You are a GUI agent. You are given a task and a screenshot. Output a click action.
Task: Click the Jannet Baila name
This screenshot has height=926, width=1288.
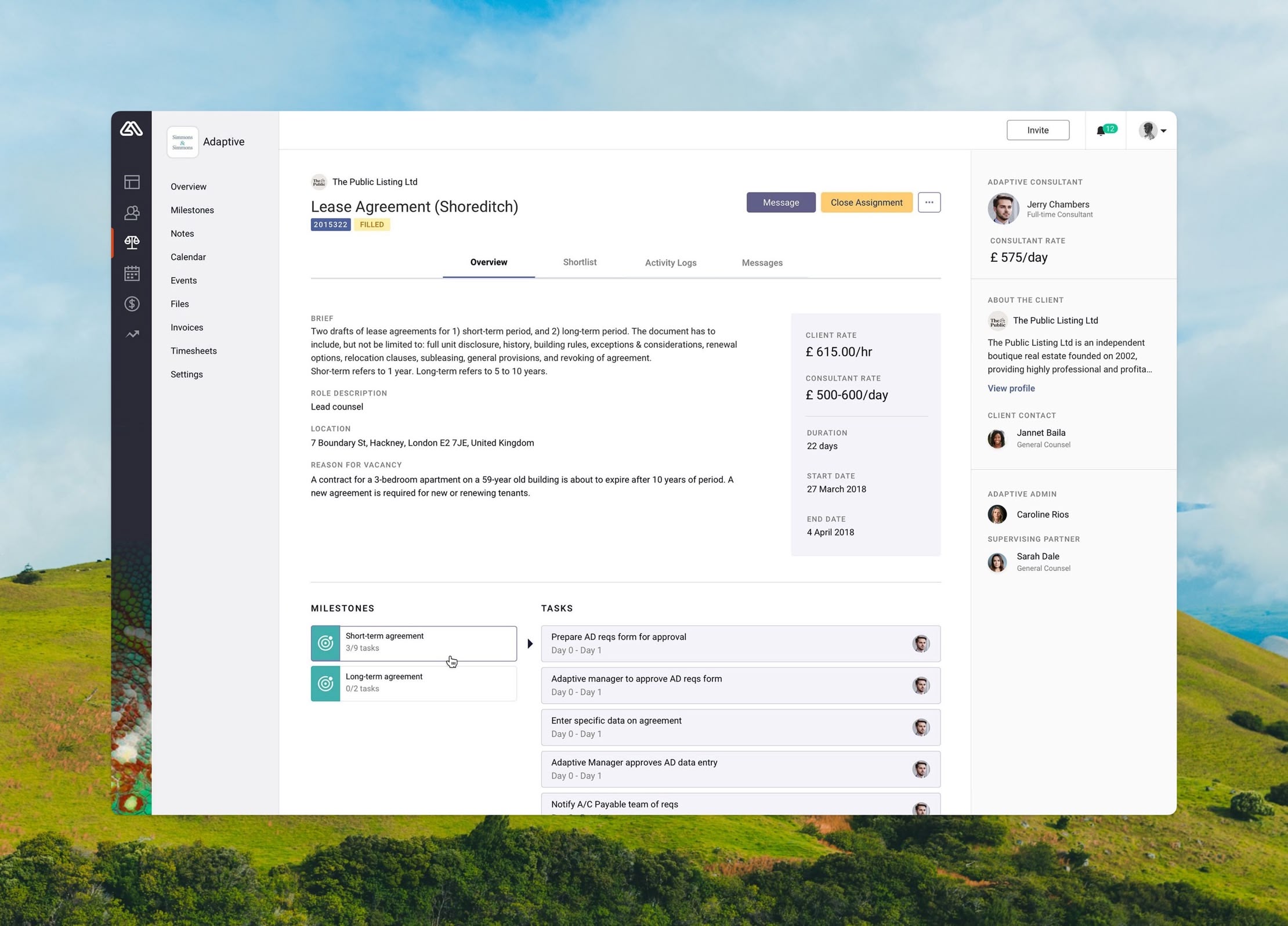point(1041,433)
